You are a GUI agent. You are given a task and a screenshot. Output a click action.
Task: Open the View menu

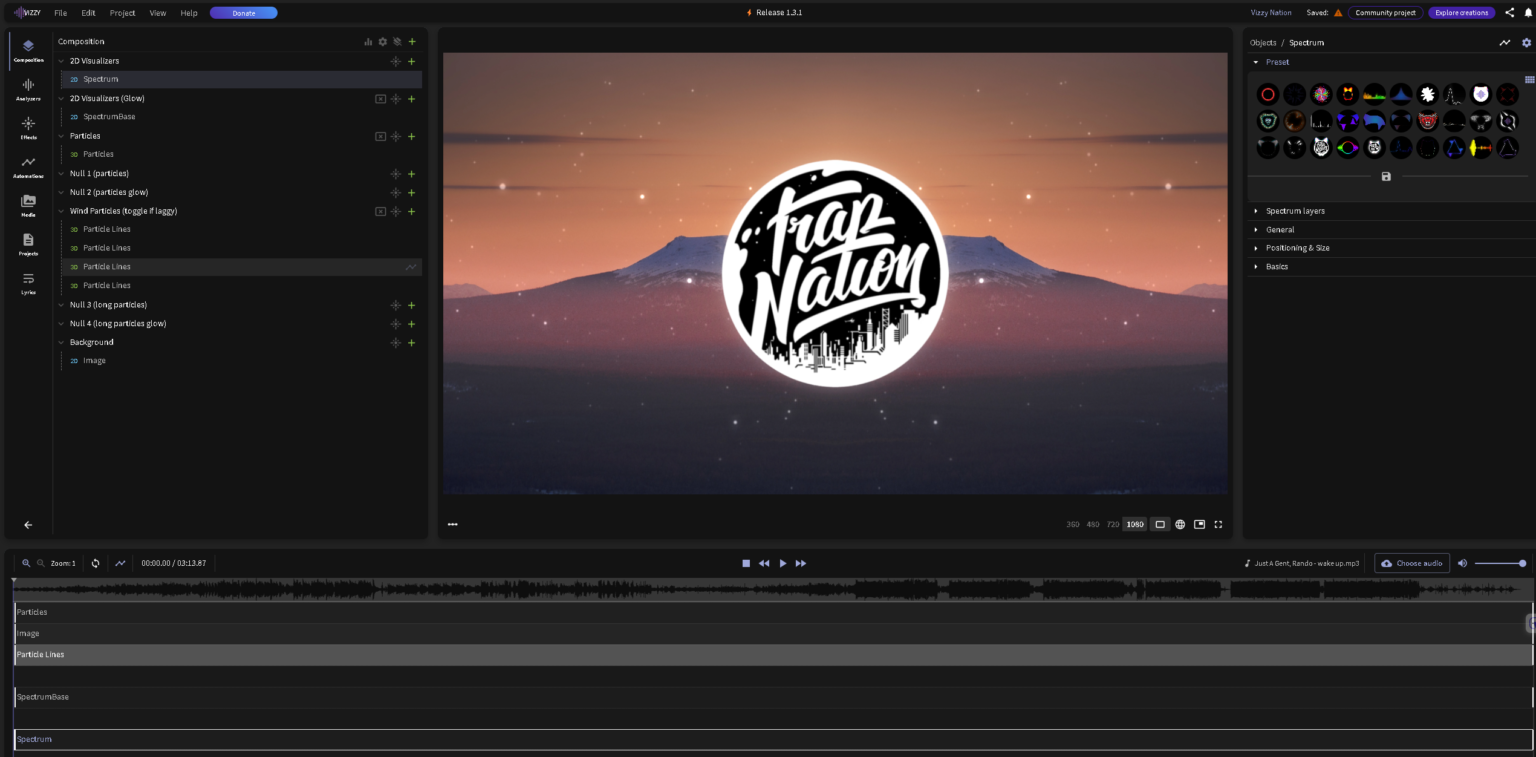157,12
